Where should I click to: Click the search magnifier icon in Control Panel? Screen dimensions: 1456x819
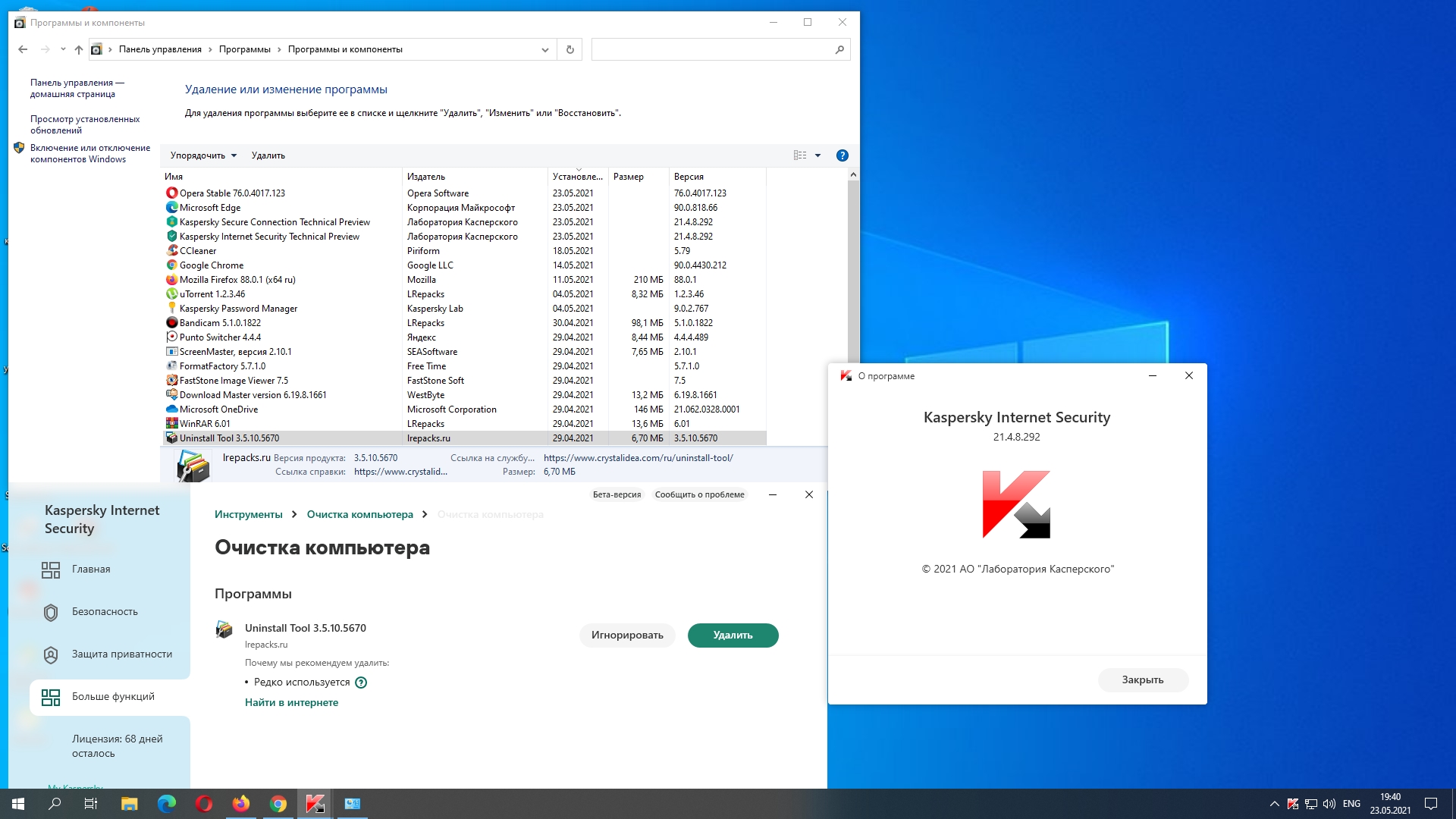tap(839, 49)
